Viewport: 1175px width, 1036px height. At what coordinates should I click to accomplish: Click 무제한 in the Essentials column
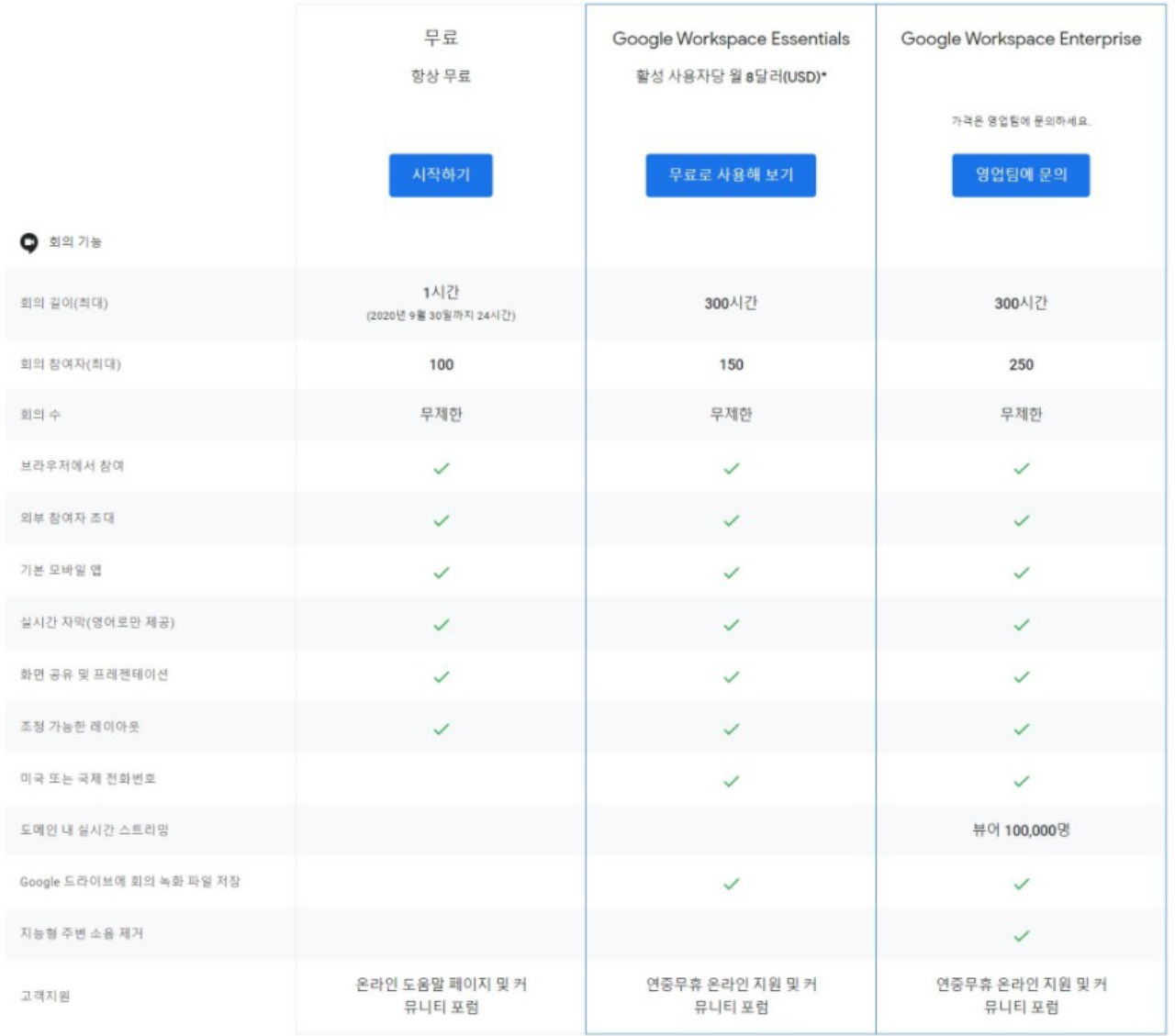(731, 415)
